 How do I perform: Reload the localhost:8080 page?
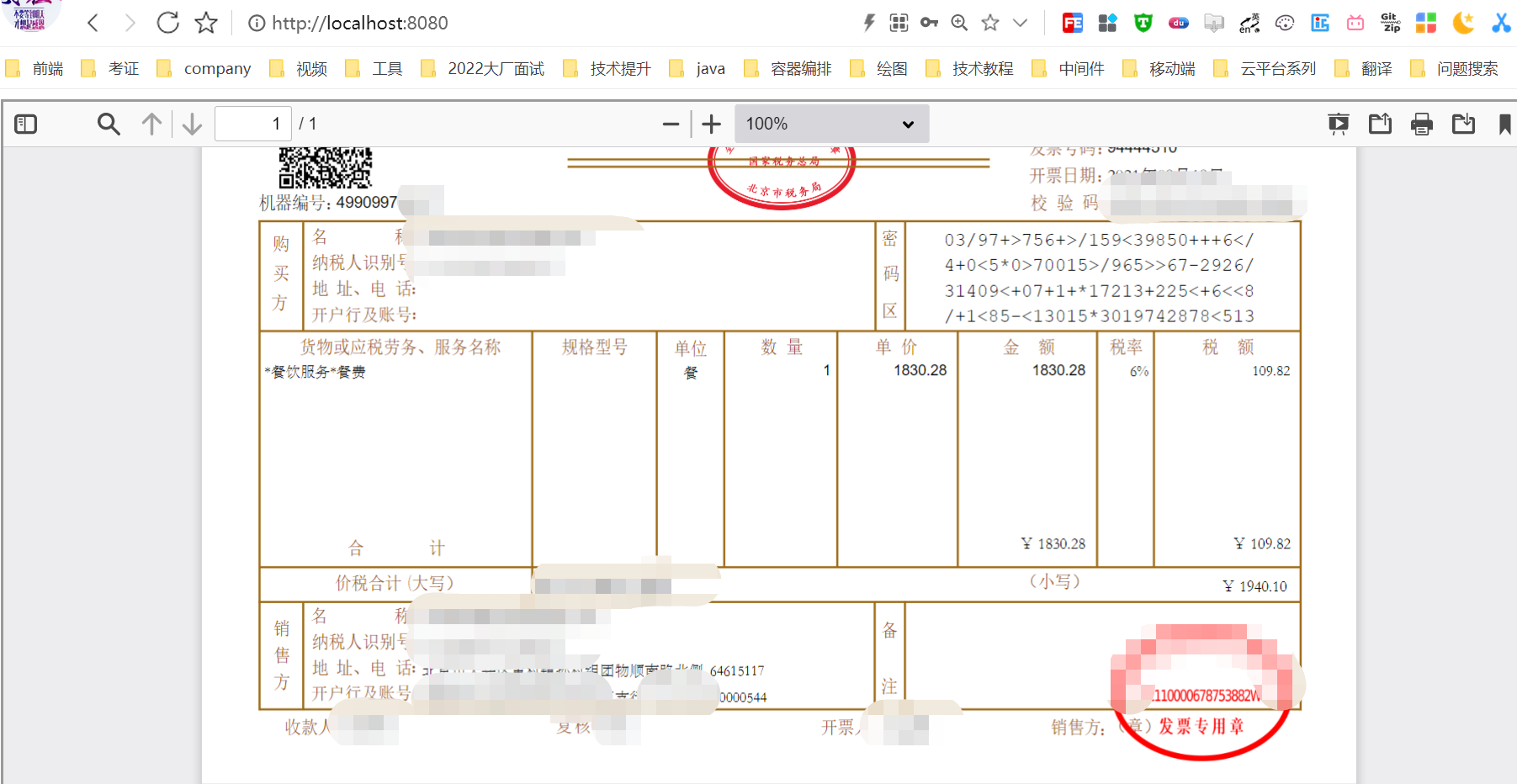[167, 23]
